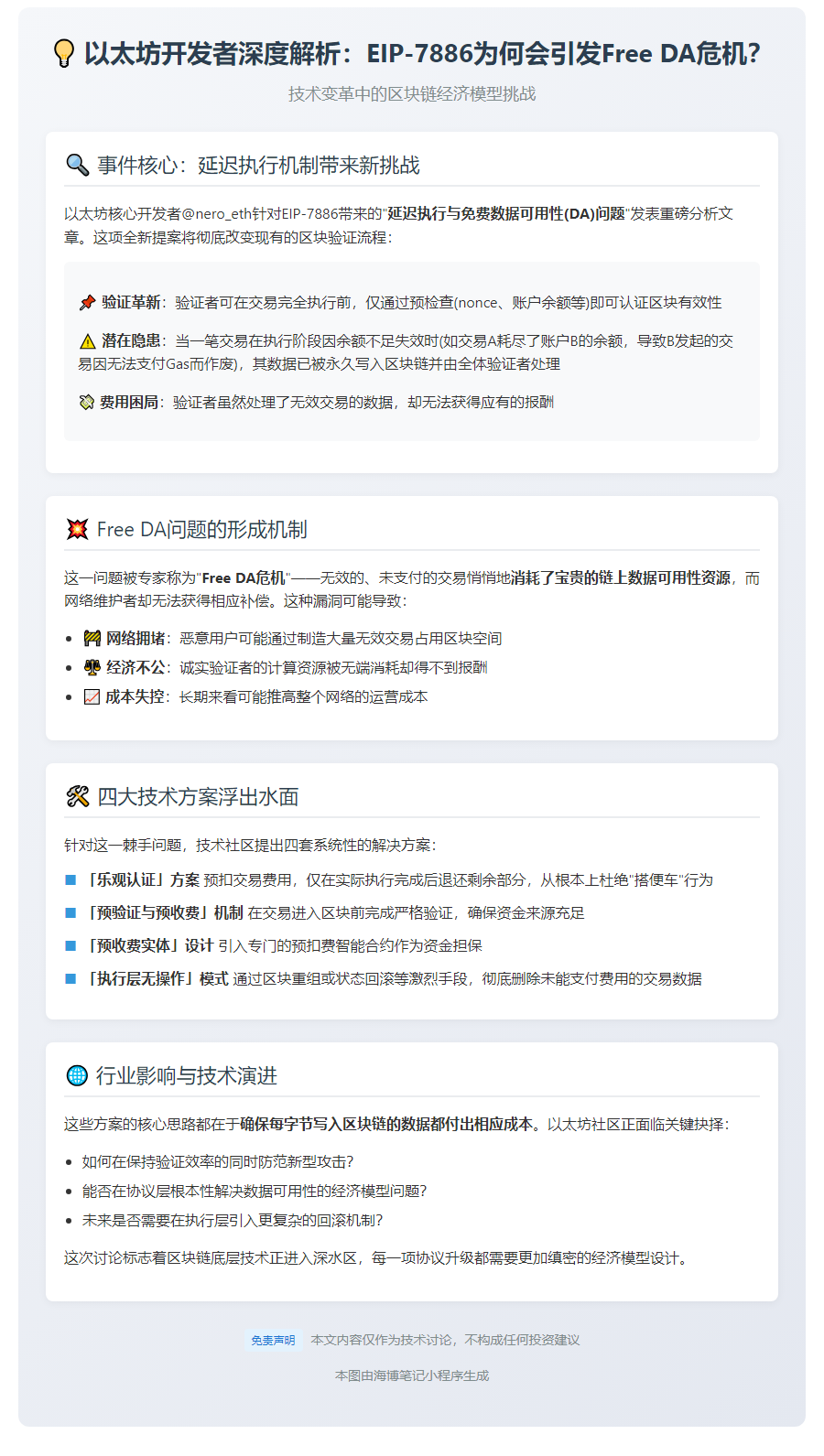Click the main title about EIP-7886
This screenshot has height=1456, width=824.
pos(422,53)
